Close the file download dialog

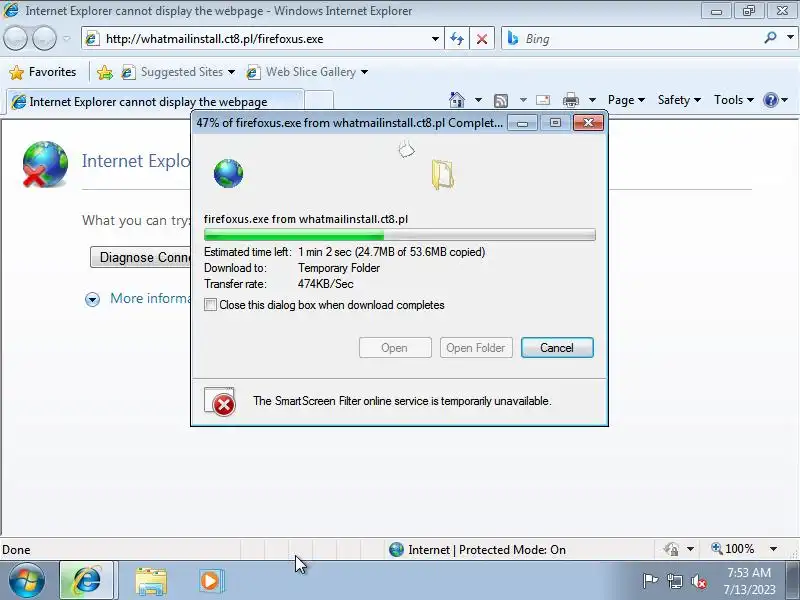[x=588, y=123]
